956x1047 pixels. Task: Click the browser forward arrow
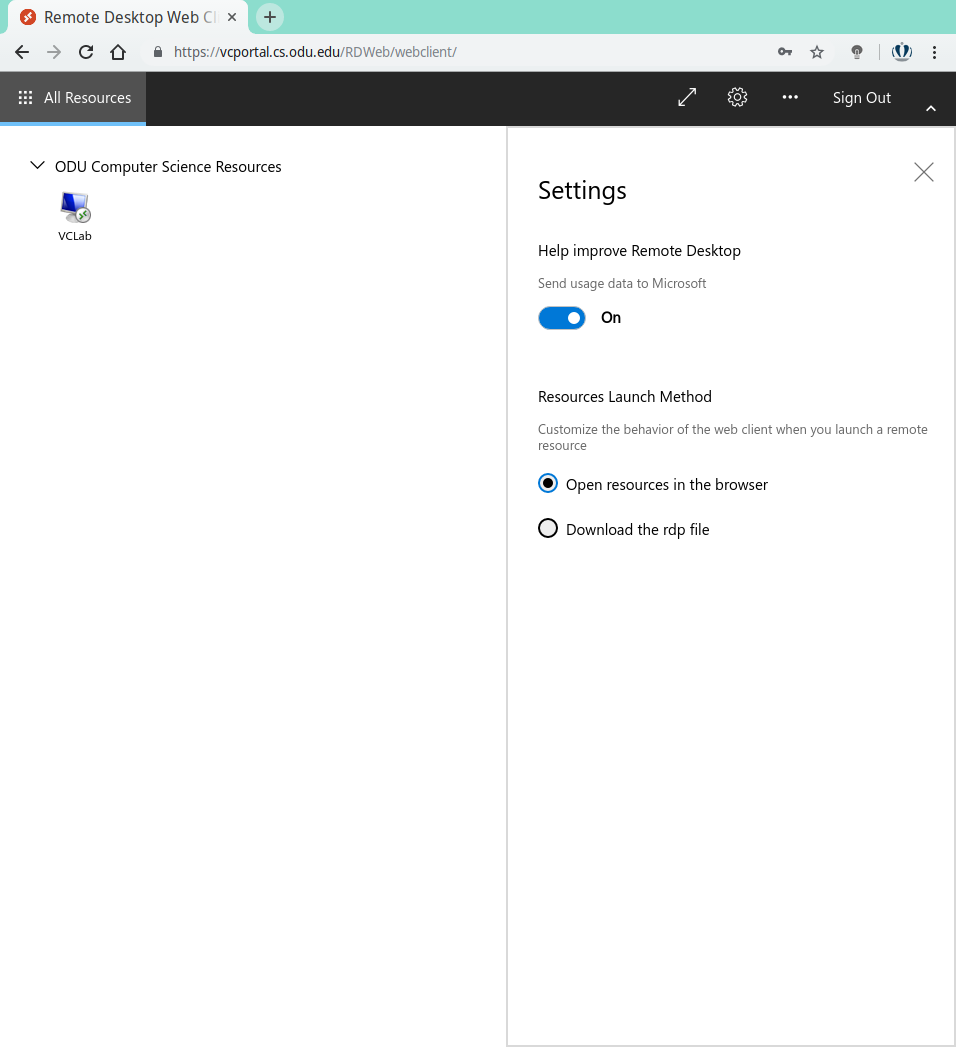54,52
